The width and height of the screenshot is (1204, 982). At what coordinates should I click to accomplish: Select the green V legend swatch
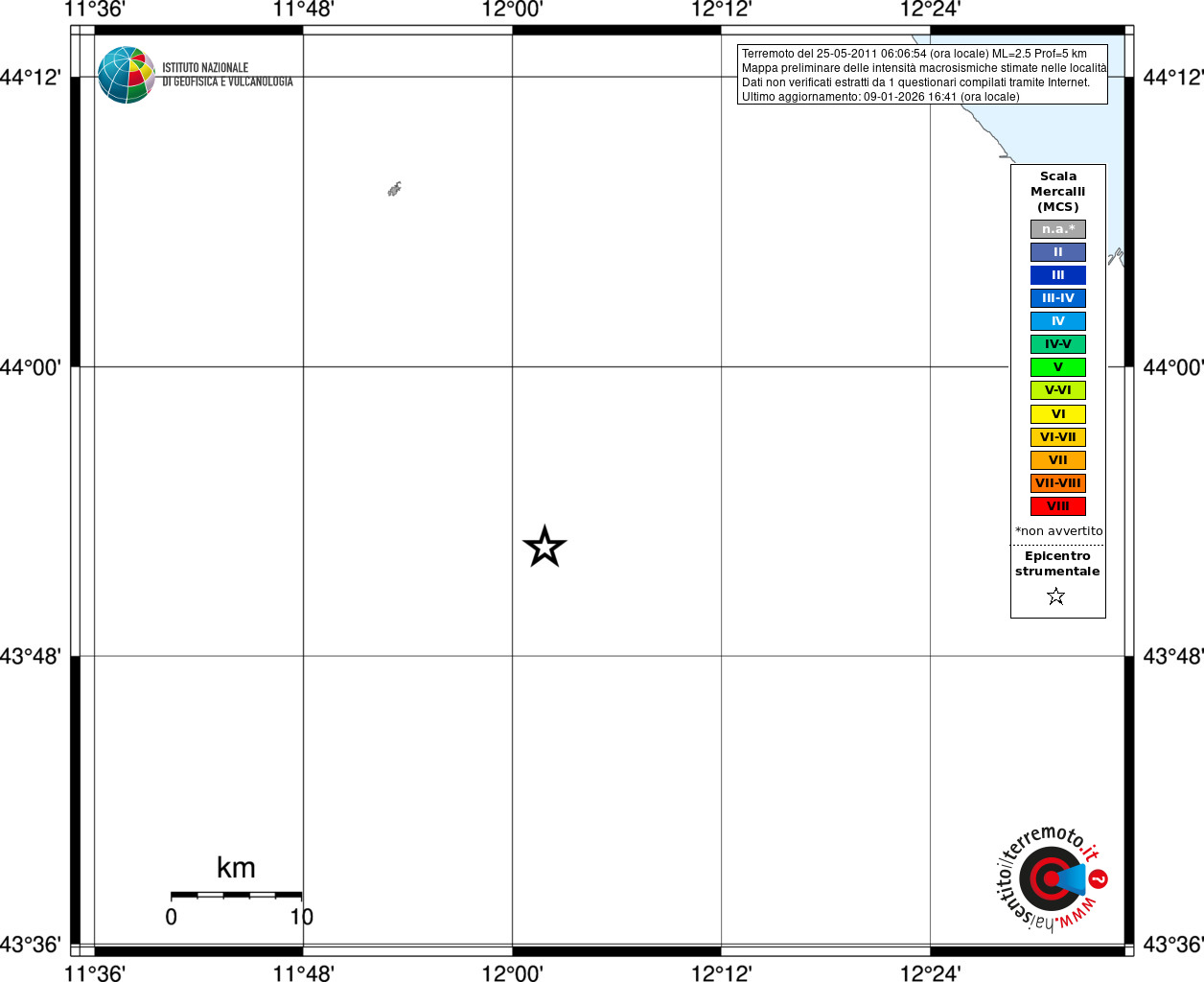tap(1058, 367)
